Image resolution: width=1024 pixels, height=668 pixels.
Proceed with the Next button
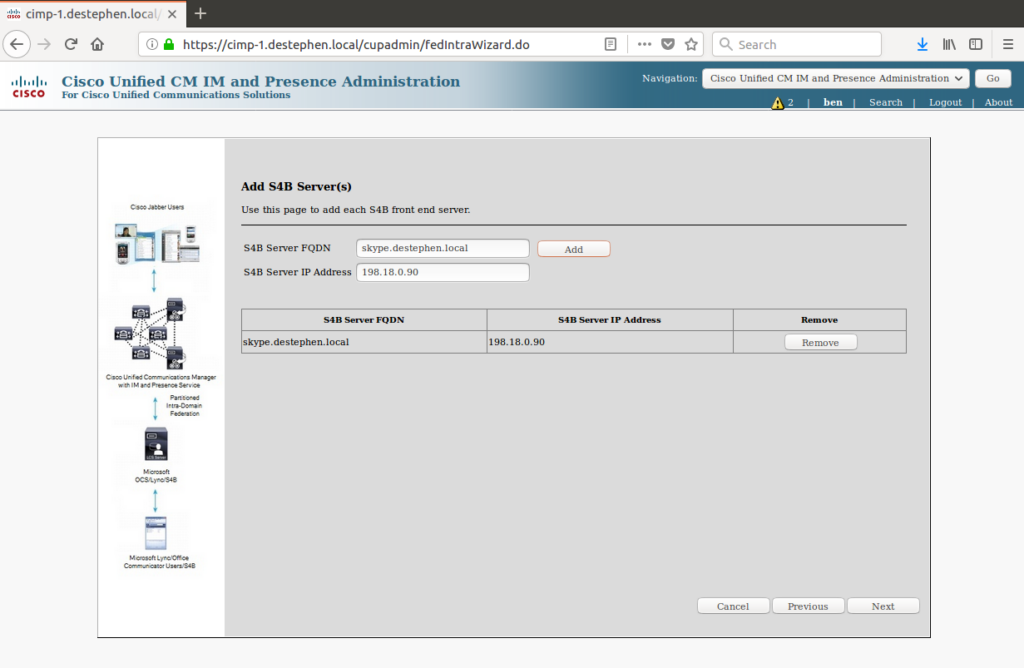click(883, 606)
